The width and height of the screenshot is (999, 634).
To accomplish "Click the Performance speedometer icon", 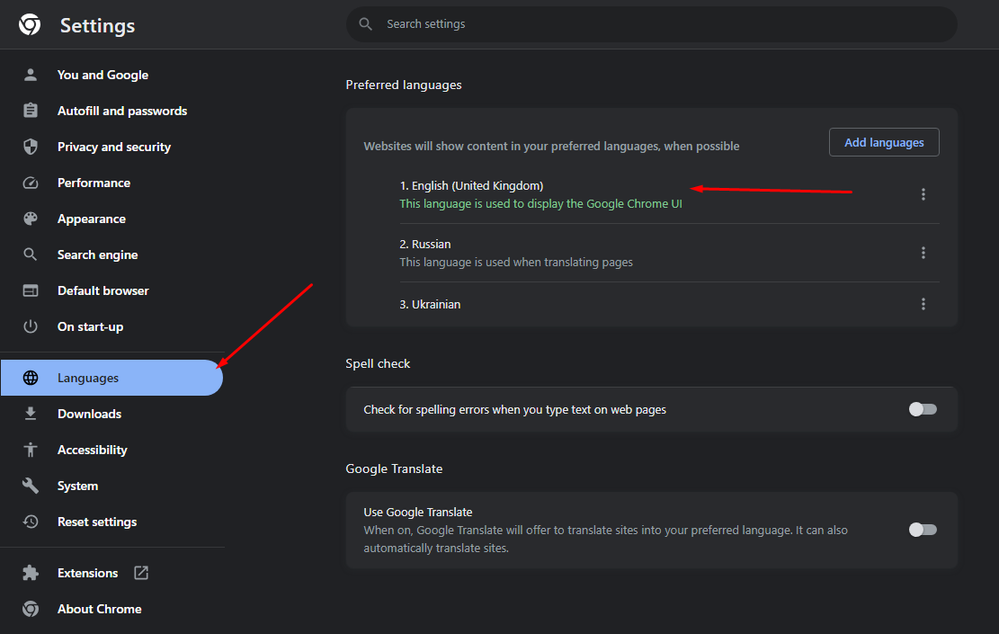I will 30,183.
